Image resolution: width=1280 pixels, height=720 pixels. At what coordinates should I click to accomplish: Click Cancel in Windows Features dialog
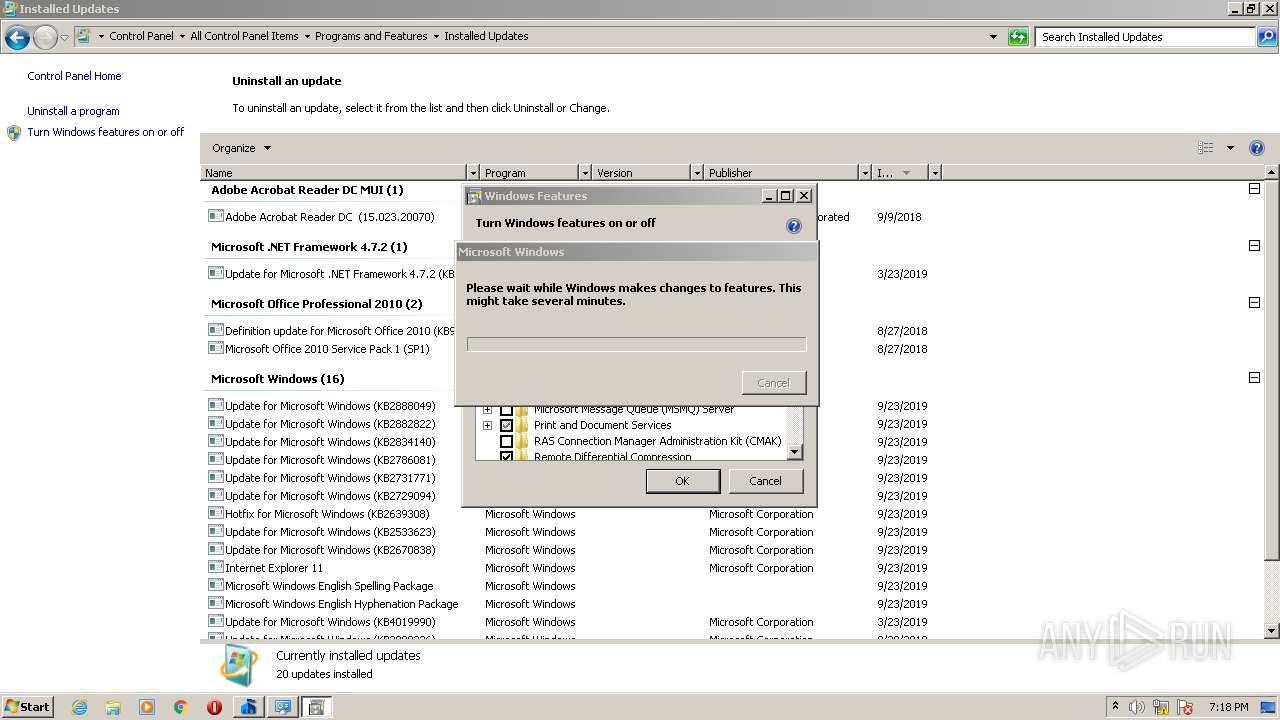765,481
